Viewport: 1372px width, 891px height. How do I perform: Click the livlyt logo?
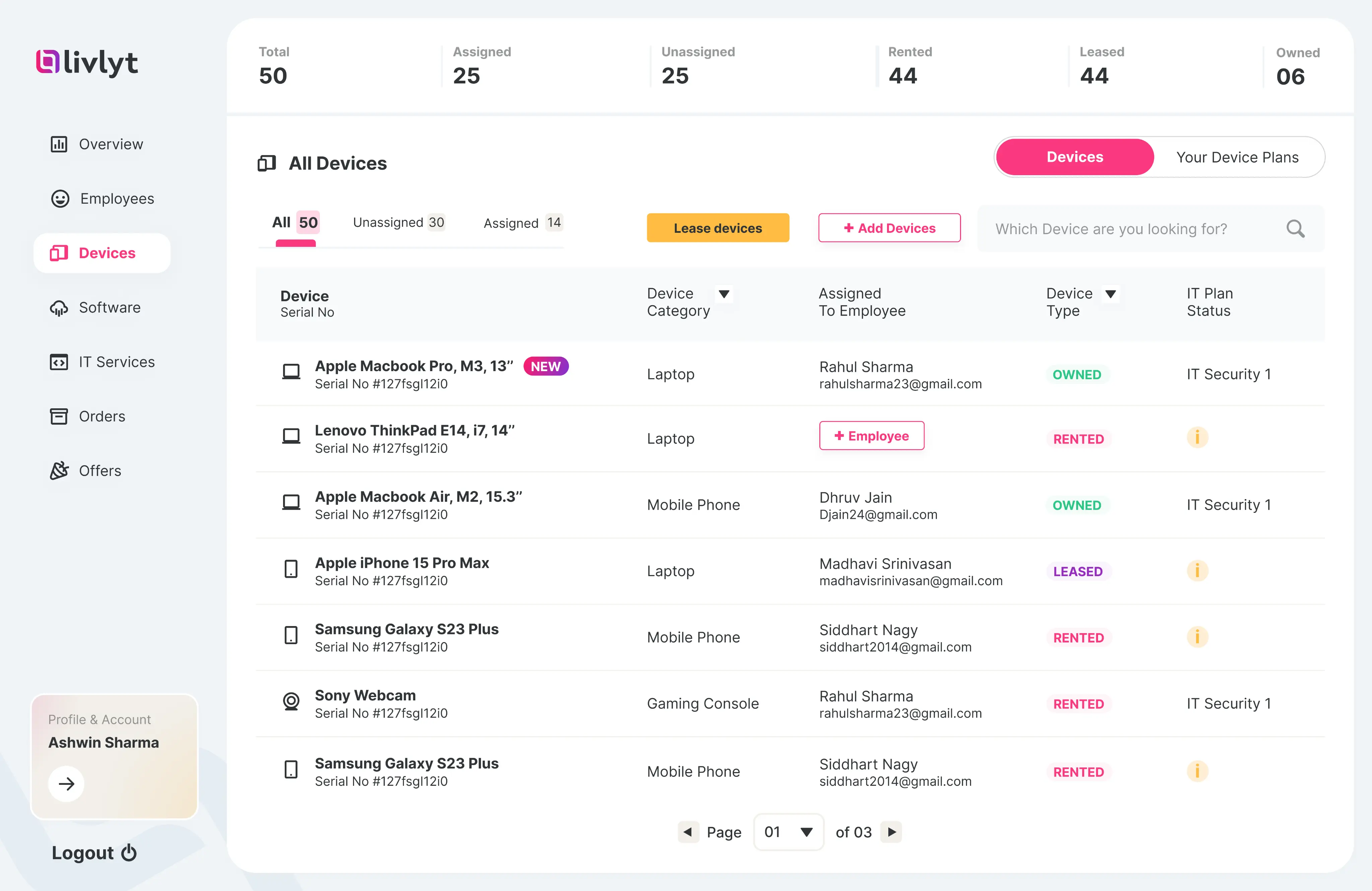(86, 62)
